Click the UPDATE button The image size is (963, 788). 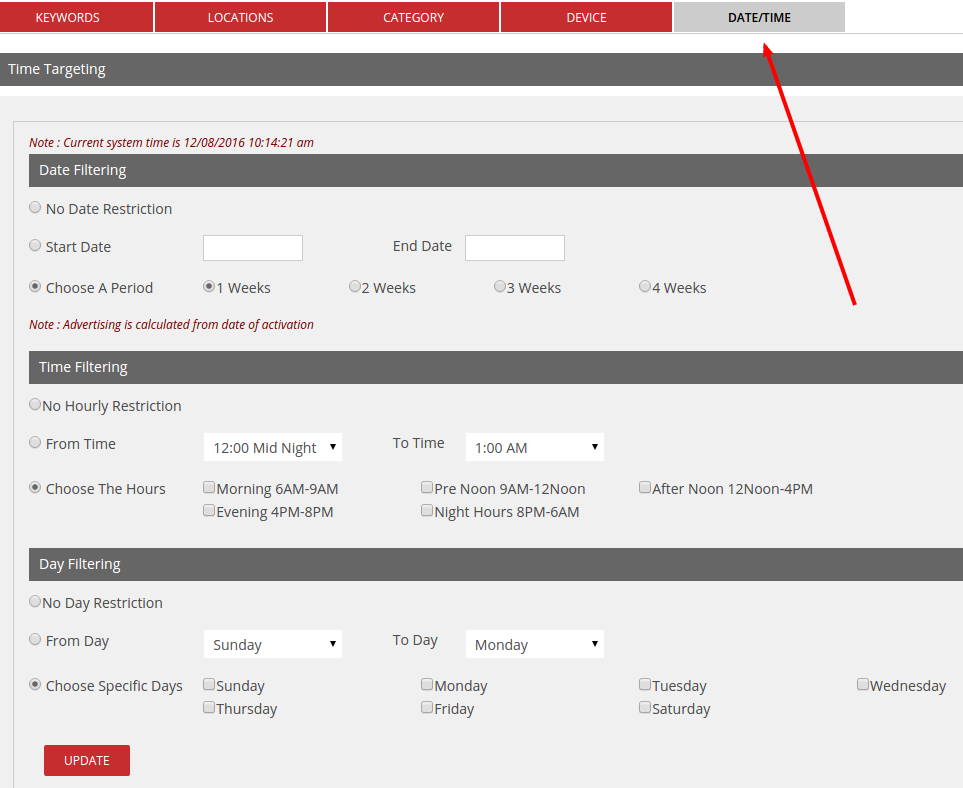pyautogui.click(x=87, y=760)
